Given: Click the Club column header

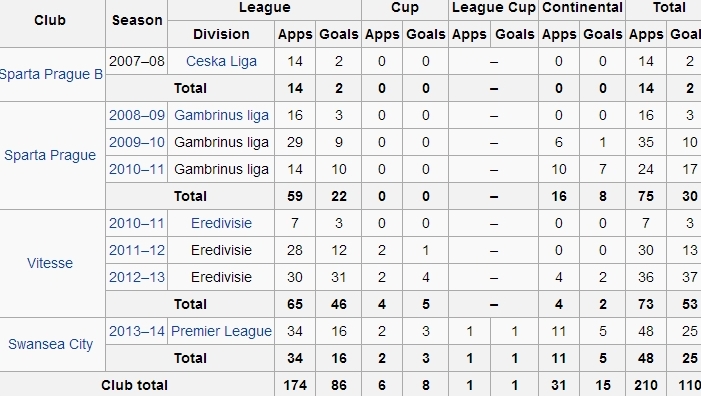Looking at the screenshot, I should [x=50, y=20].
